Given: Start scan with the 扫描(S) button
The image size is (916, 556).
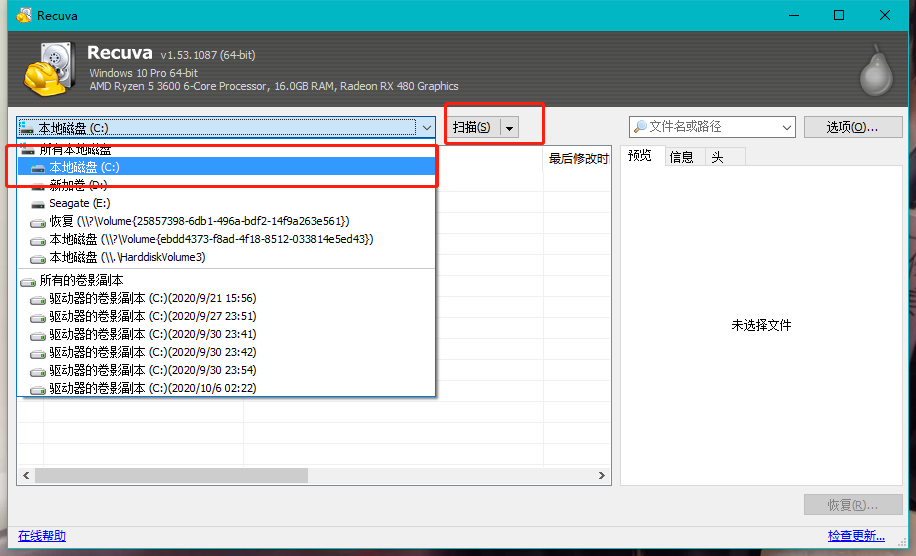Looking at the screenshot, I should [471, 127].
